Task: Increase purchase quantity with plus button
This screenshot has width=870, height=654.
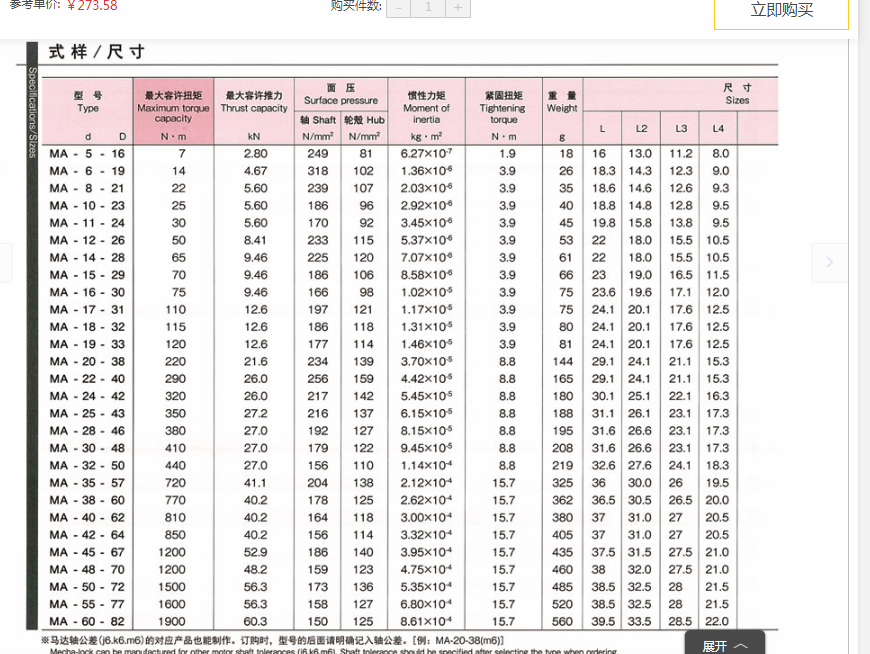Action: click(458, 8)
